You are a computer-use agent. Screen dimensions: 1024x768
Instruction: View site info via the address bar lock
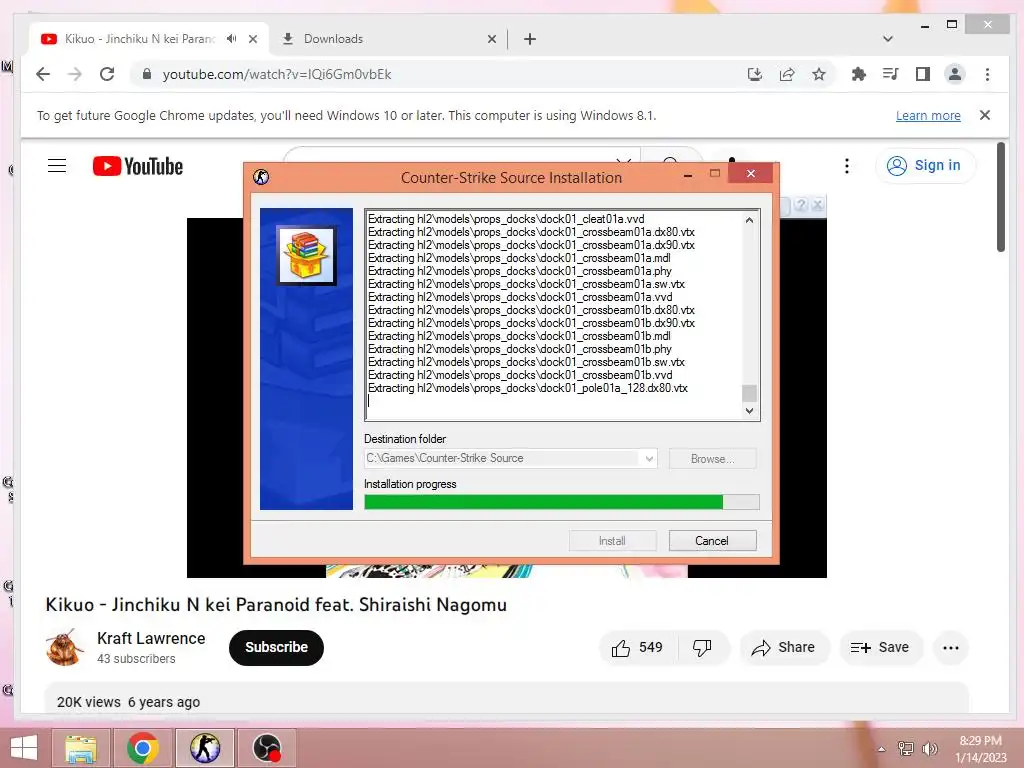[x=147, y=74]
